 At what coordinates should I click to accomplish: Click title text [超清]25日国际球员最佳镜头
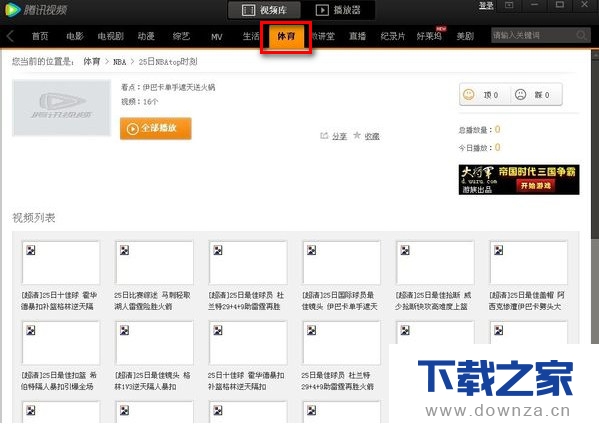point(340,301)
